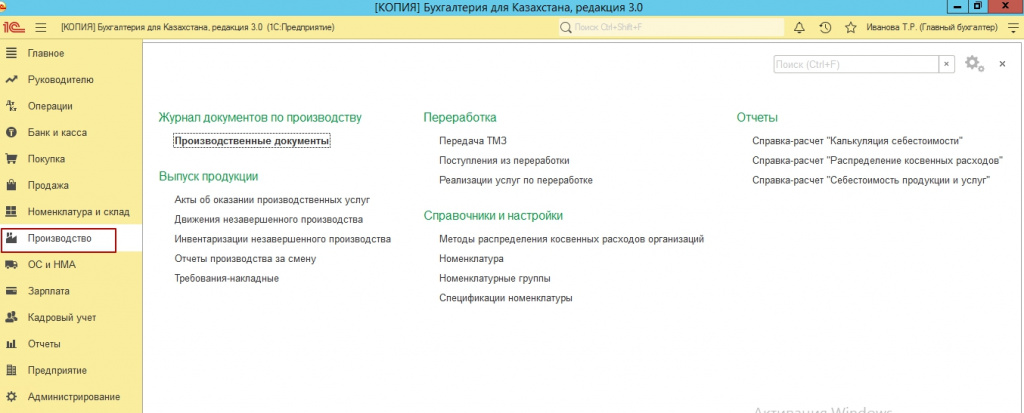This screenshot has width=1024, height=413.
Task: Open Реализации услуг по переработке
Action: pos(516,180)
